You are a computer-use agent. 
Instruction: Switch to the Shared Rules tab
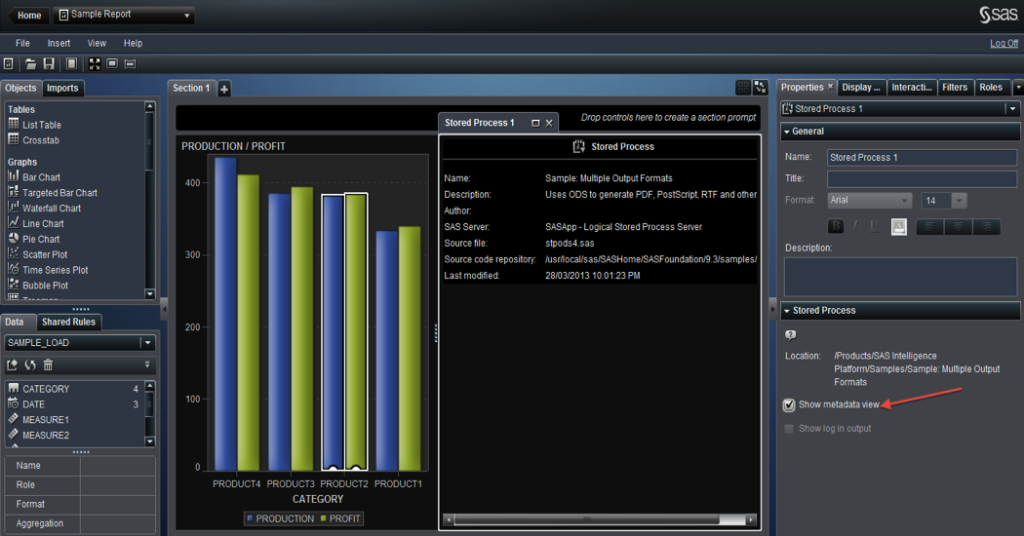click(69, 322)
